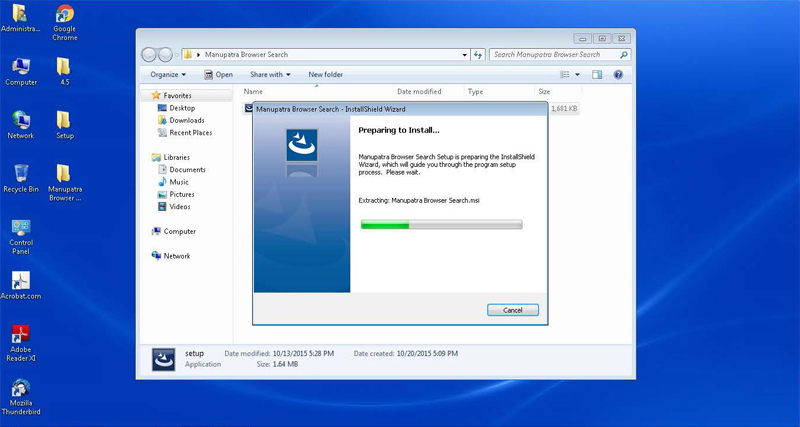Select Libraries in the navigation pane
The image size is (800, 427).
point(171,157)
